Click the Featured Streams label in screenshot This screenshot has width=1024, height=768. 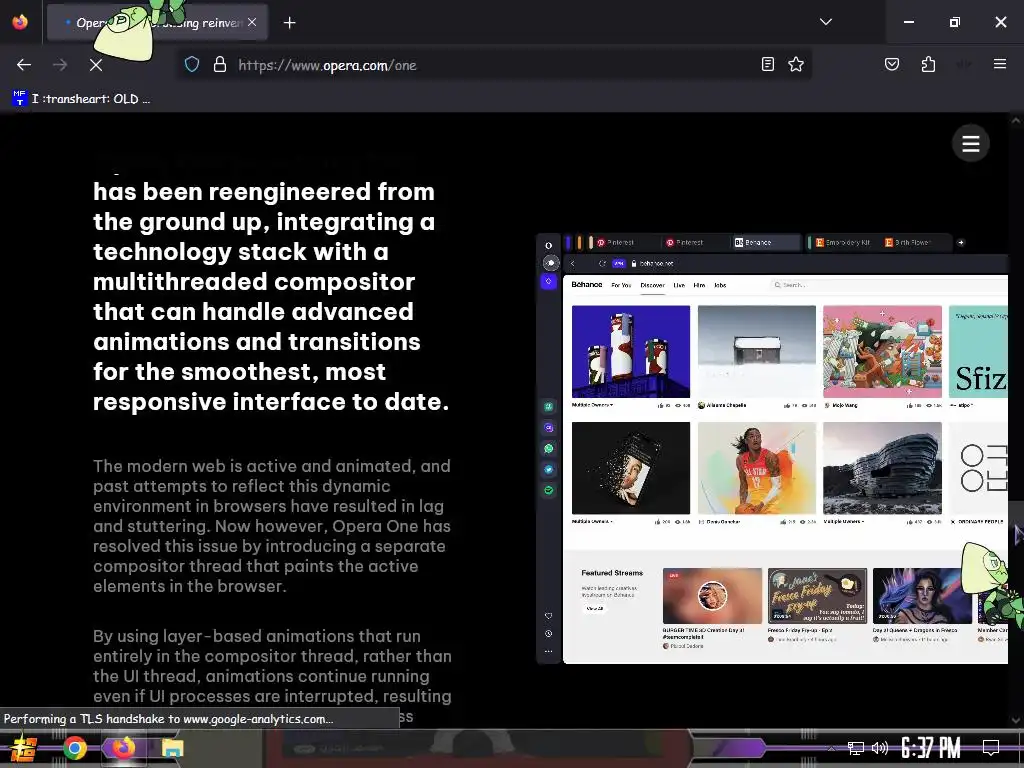612,573
